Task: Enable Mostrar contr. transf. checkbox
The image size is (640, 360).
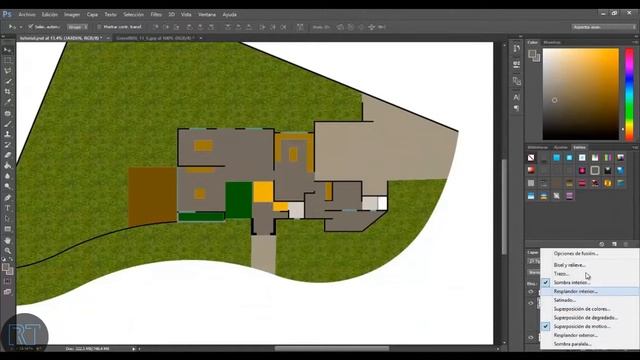Action: (x=99, y=27)
